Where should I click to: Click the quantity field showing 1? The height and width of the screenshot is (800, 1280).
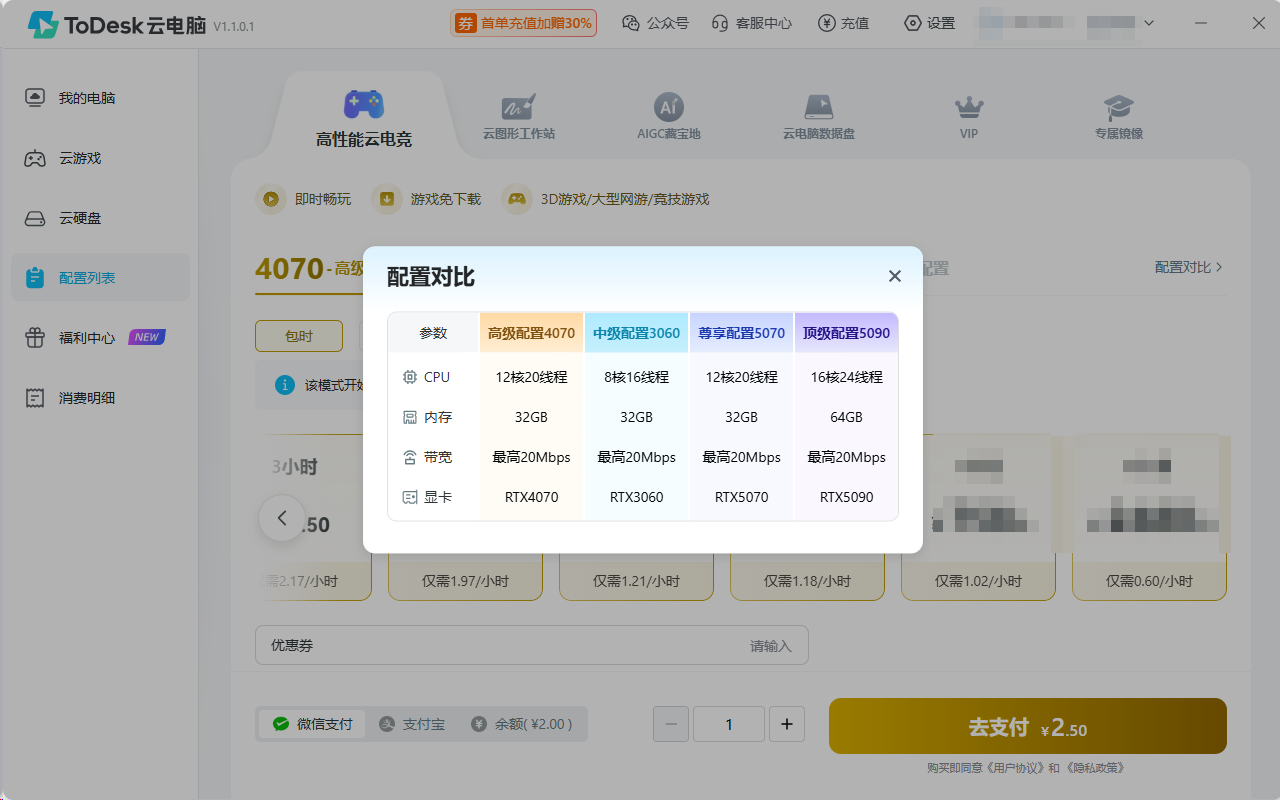coord(729,724)
